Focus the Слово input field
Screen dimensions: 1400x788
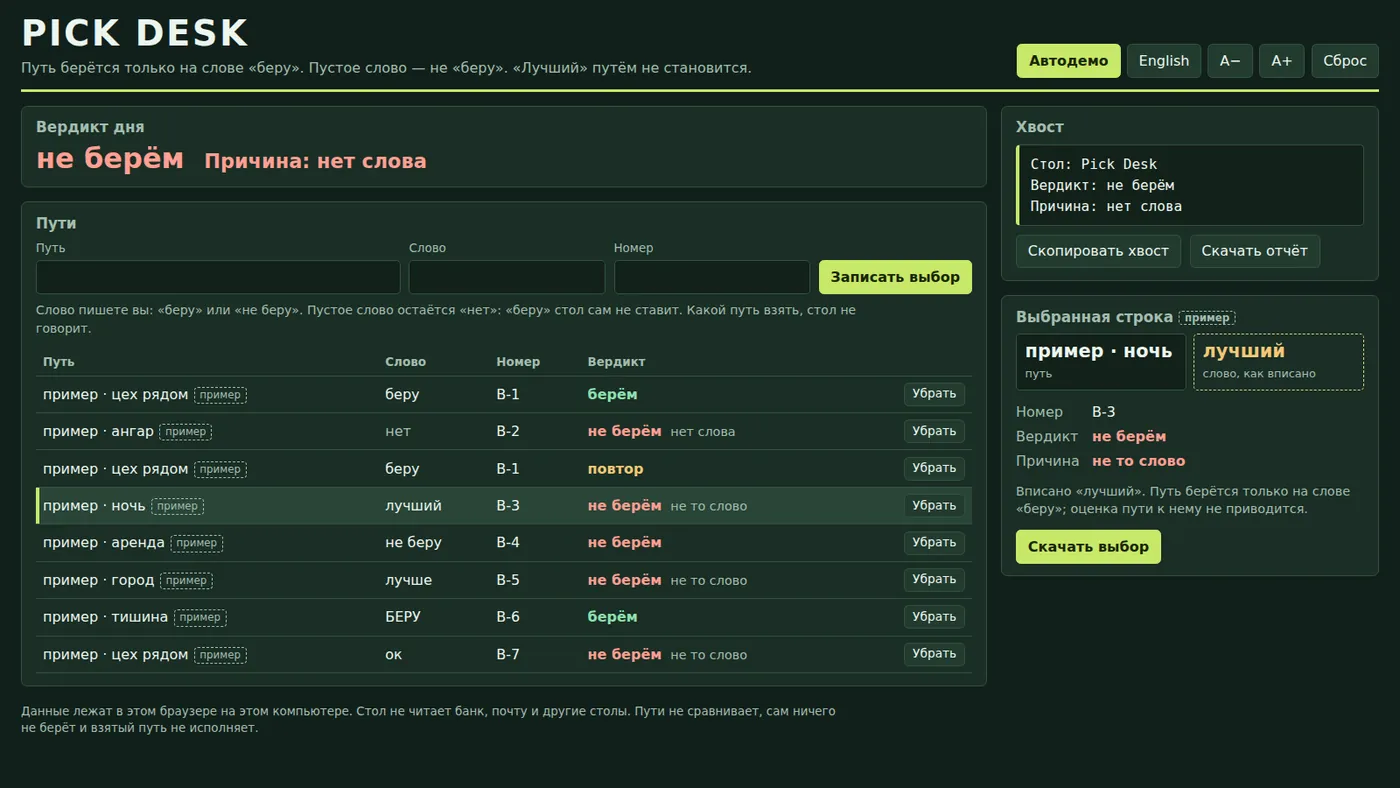point(507,277)
